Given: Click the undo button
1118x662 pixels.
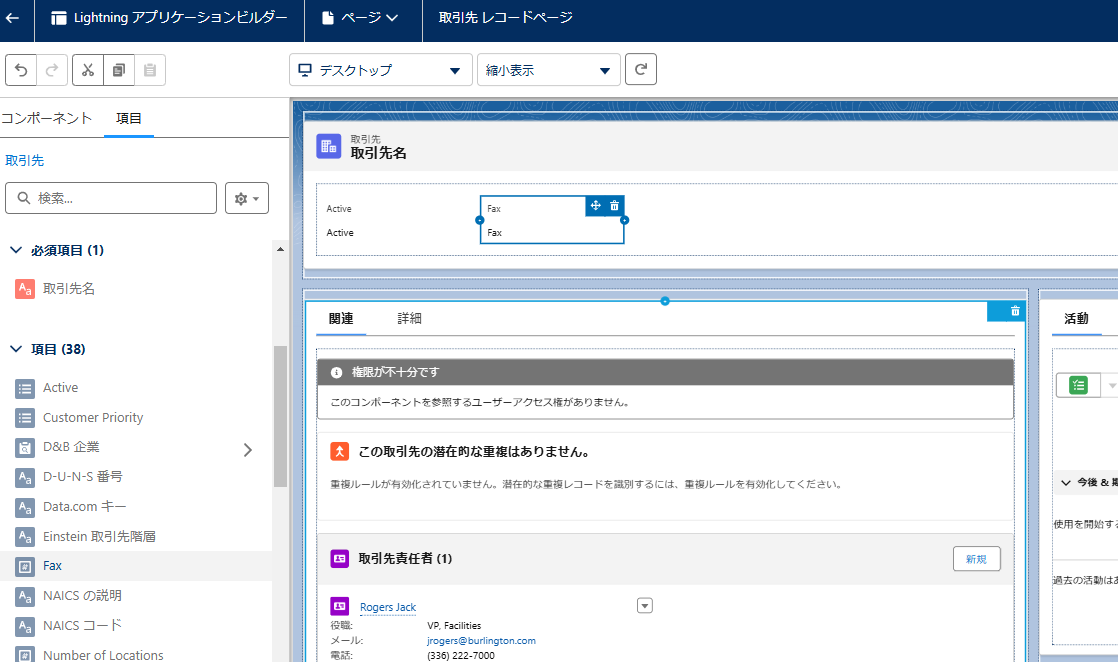Looking at the screenshot, I should [21, 70].
